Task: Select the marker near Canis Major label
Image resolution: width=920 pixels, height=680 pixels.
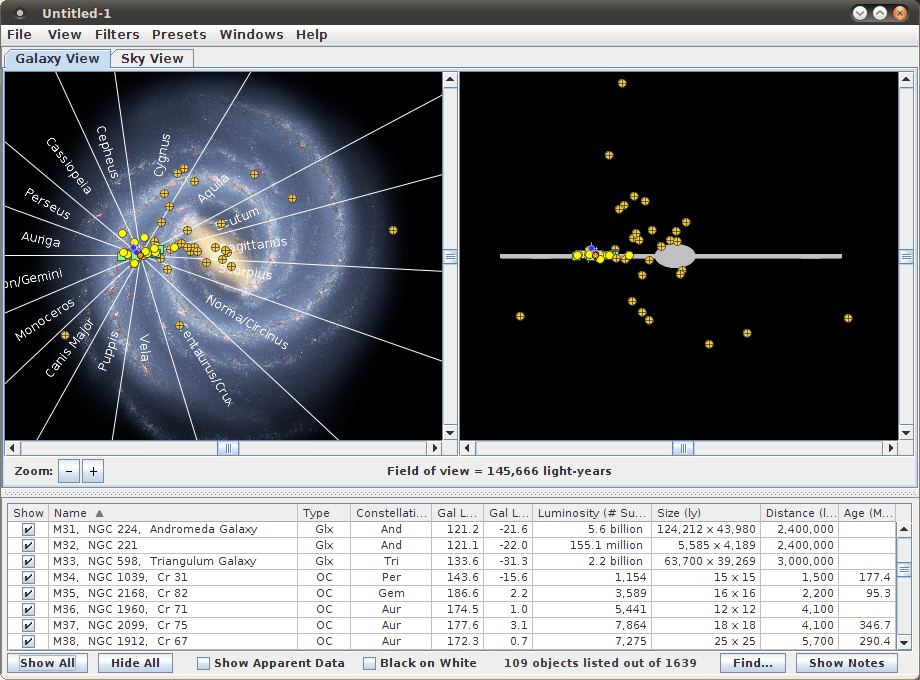Action: (65, 336)
